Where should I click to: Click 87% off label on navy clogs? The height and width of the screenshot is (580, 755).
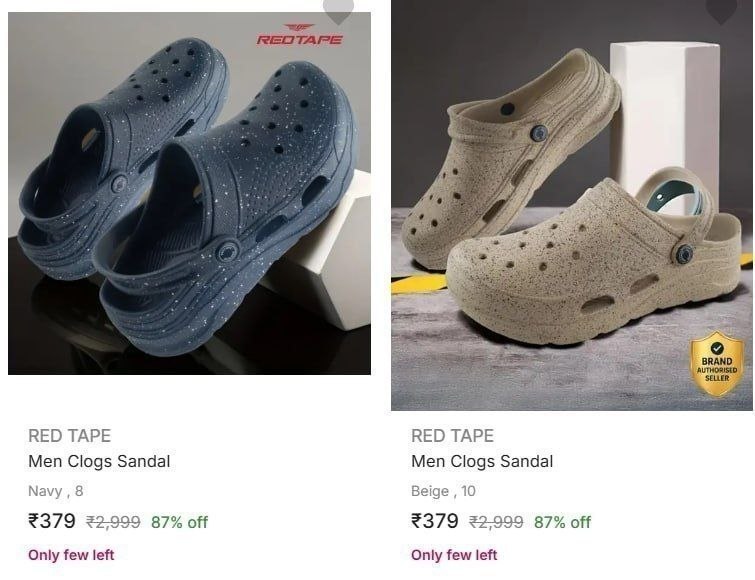180,522
